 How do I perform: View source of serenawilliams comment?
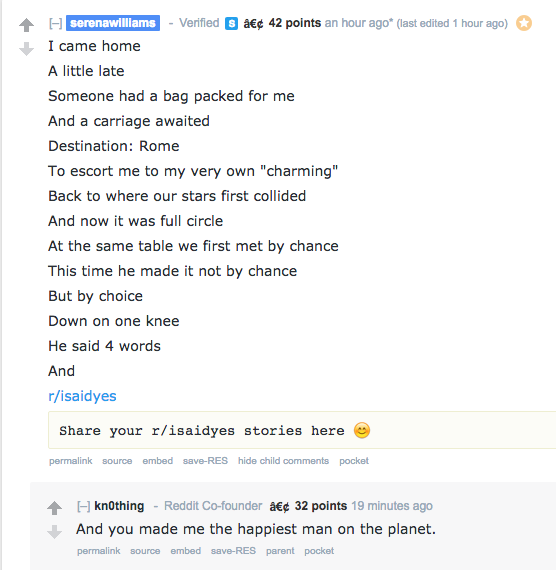point(117,461)
